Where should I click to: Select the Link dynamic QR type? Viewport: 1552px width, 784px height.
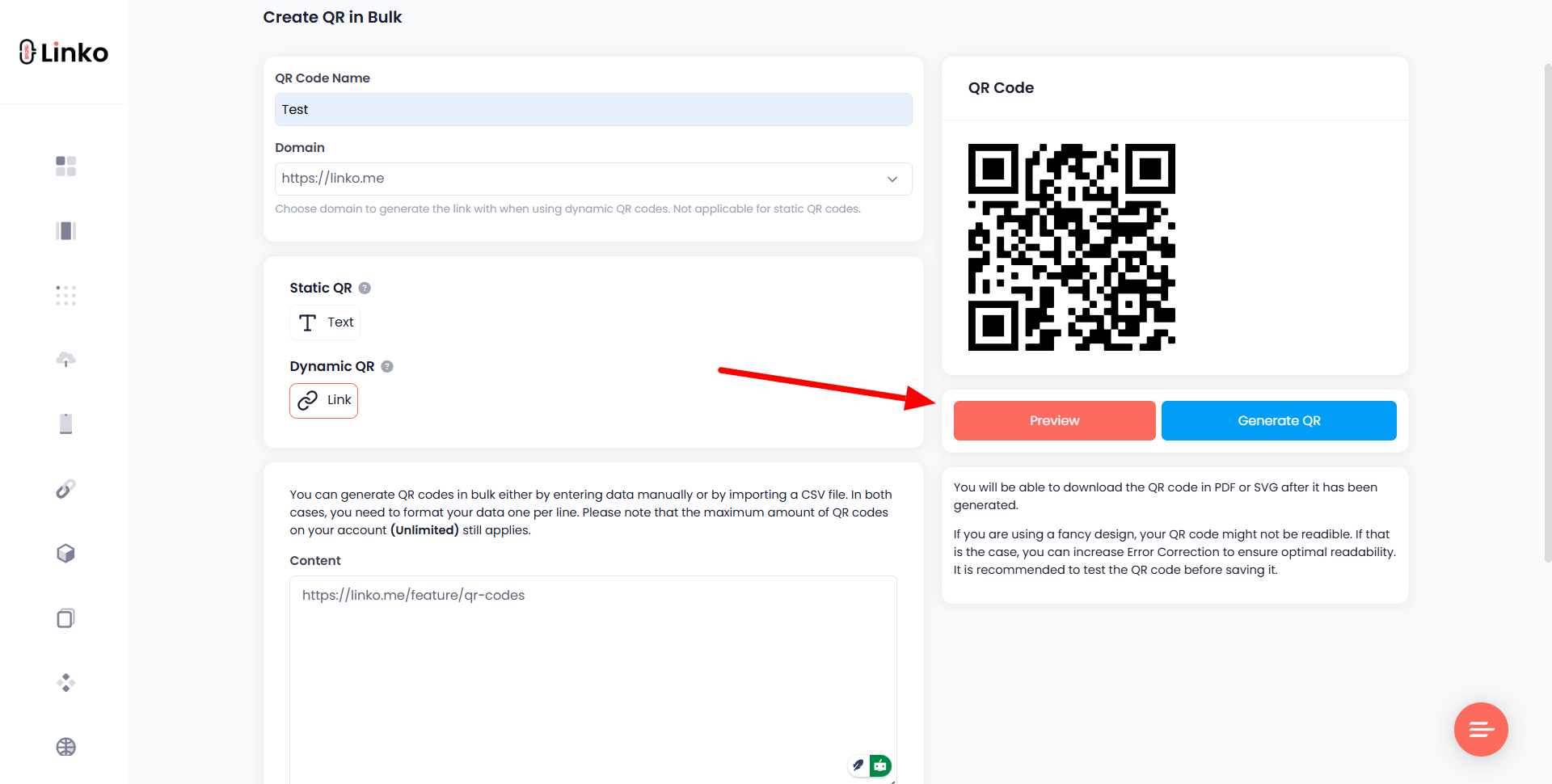click(x=324, y=401)
